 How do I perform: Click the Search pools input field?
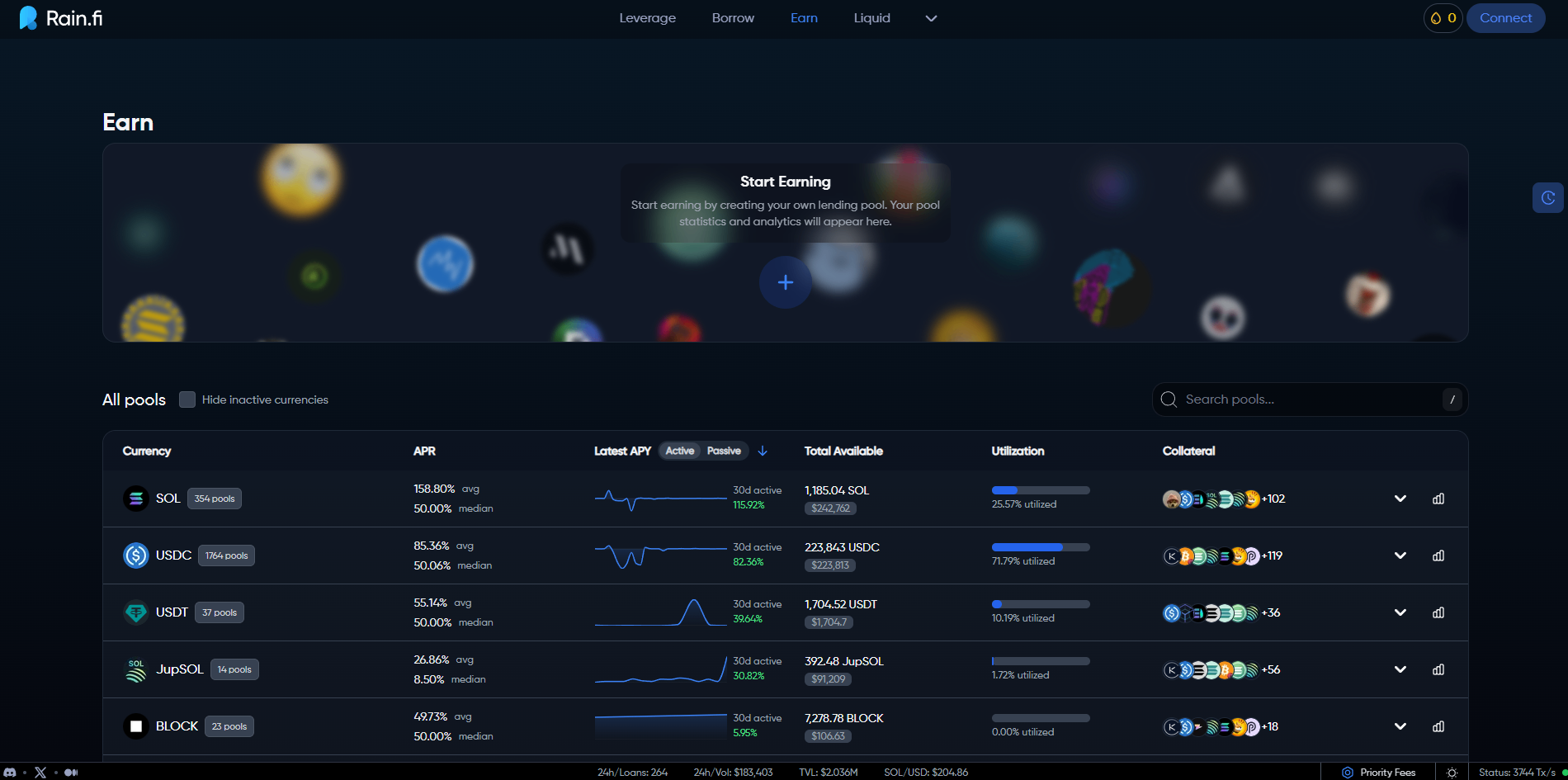coord(1308,399)
